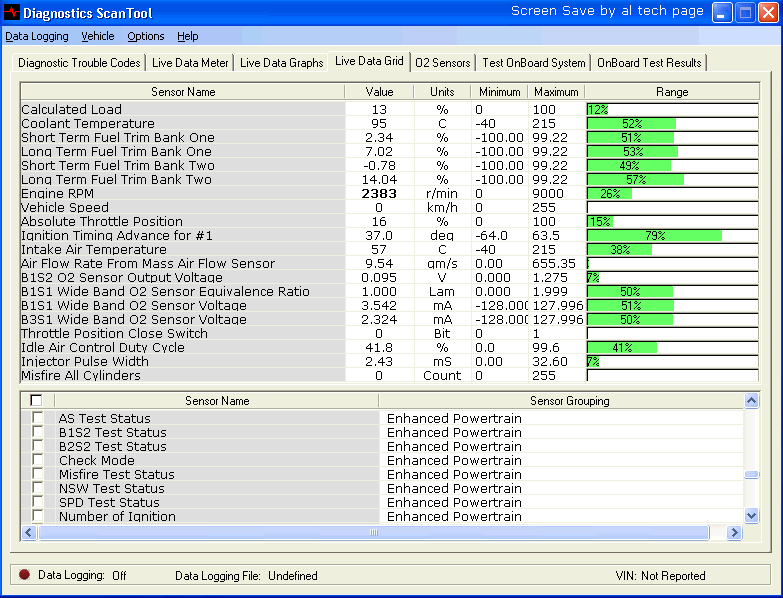Maximize the Diagnostics ScanTool window
This screenshot has width=783, height=598.
pyautogui.click(x=745, y=13)
